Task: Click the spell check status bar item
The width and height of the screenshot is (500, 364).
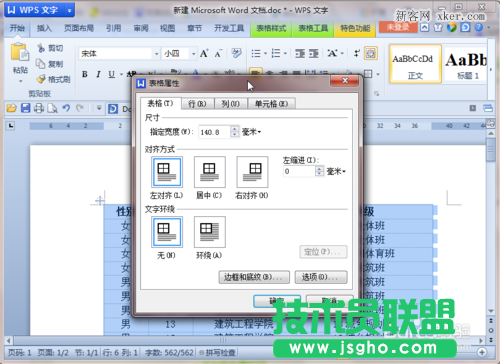Action: click(x=217, y=352)
